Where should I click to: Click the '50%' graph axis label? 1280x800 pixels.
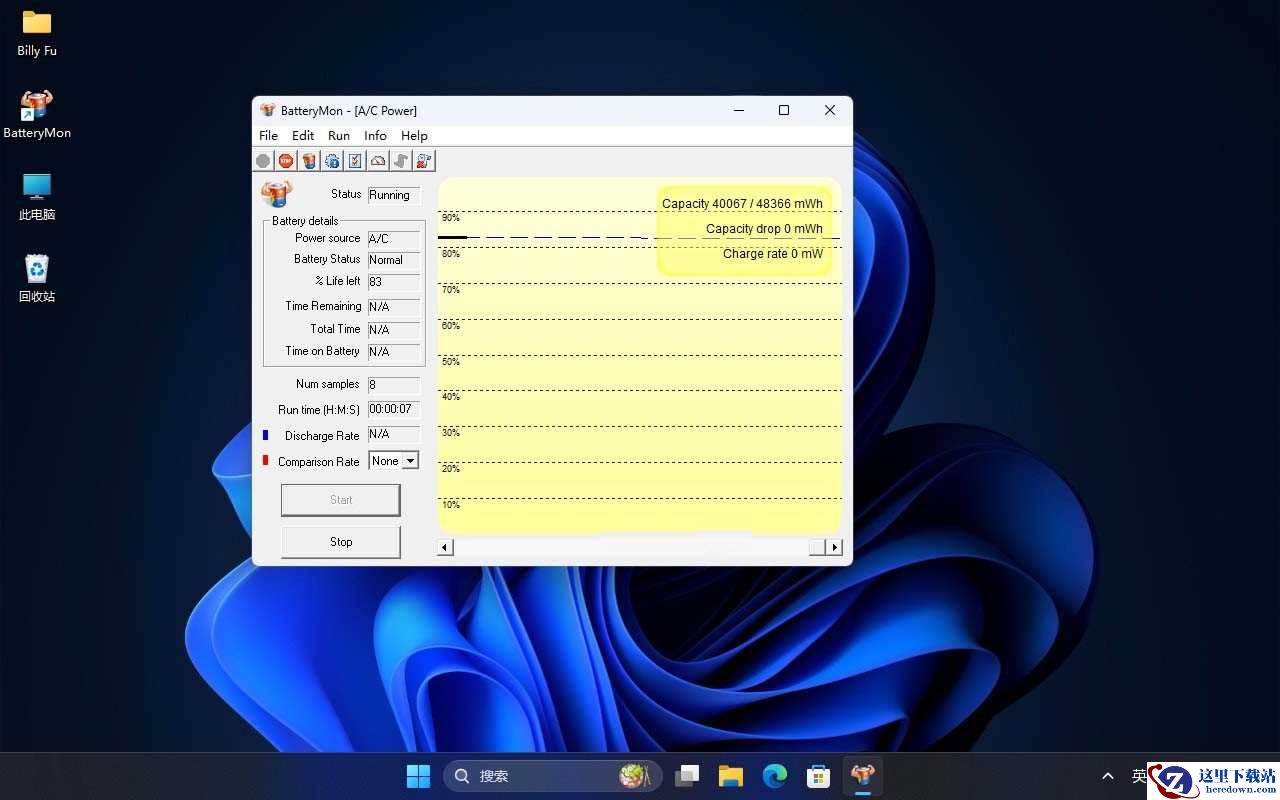(451, 362)
